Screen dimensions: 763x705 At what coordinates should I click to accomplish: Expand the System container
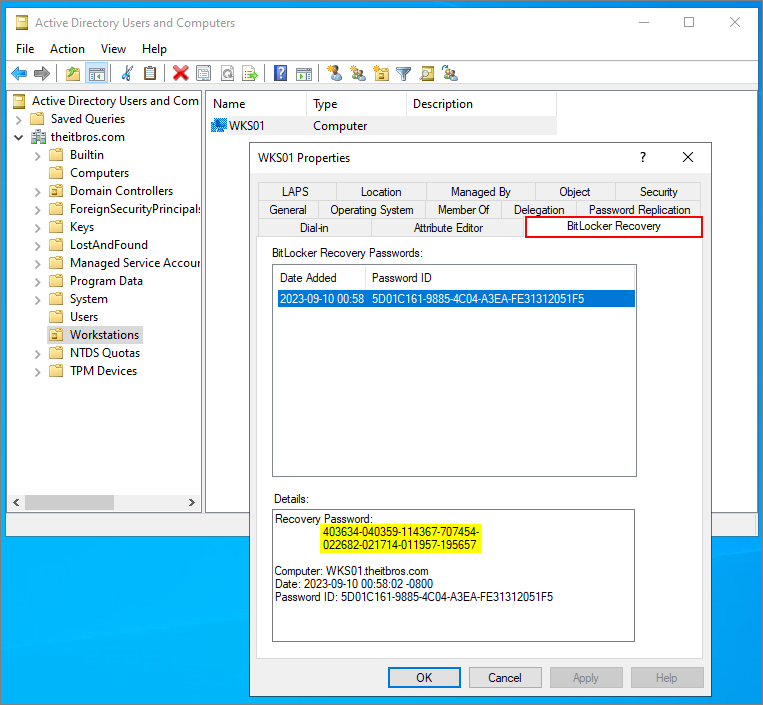pyautogui.click(x=37, y=300)
